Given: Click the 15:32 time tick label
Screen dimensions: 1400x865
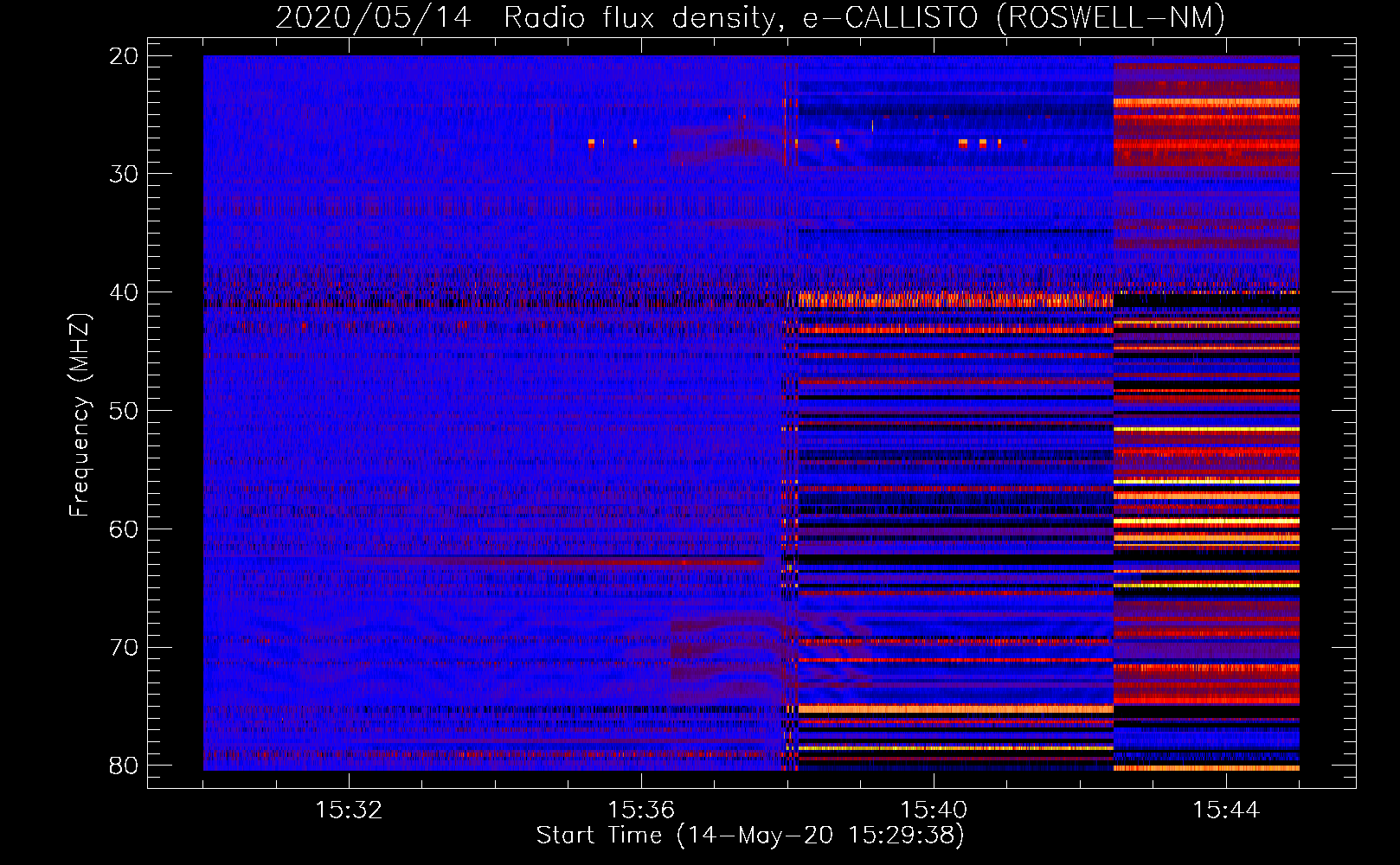Looking at the screenshot, I should 349,811.
